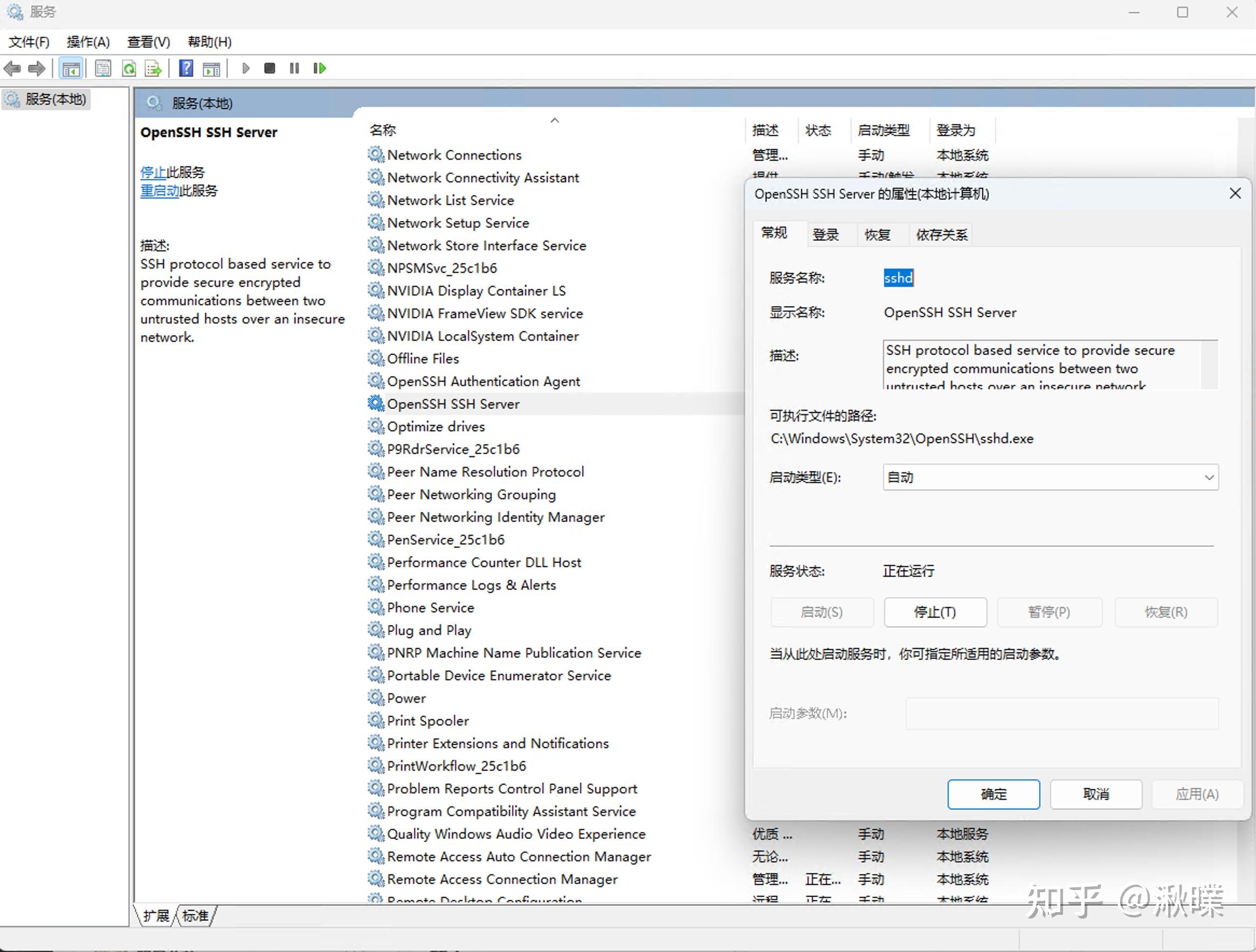Restart the service using the toolbar restart icon
The height and width of the screenshot is (952, 1256).
click(319, 68)
